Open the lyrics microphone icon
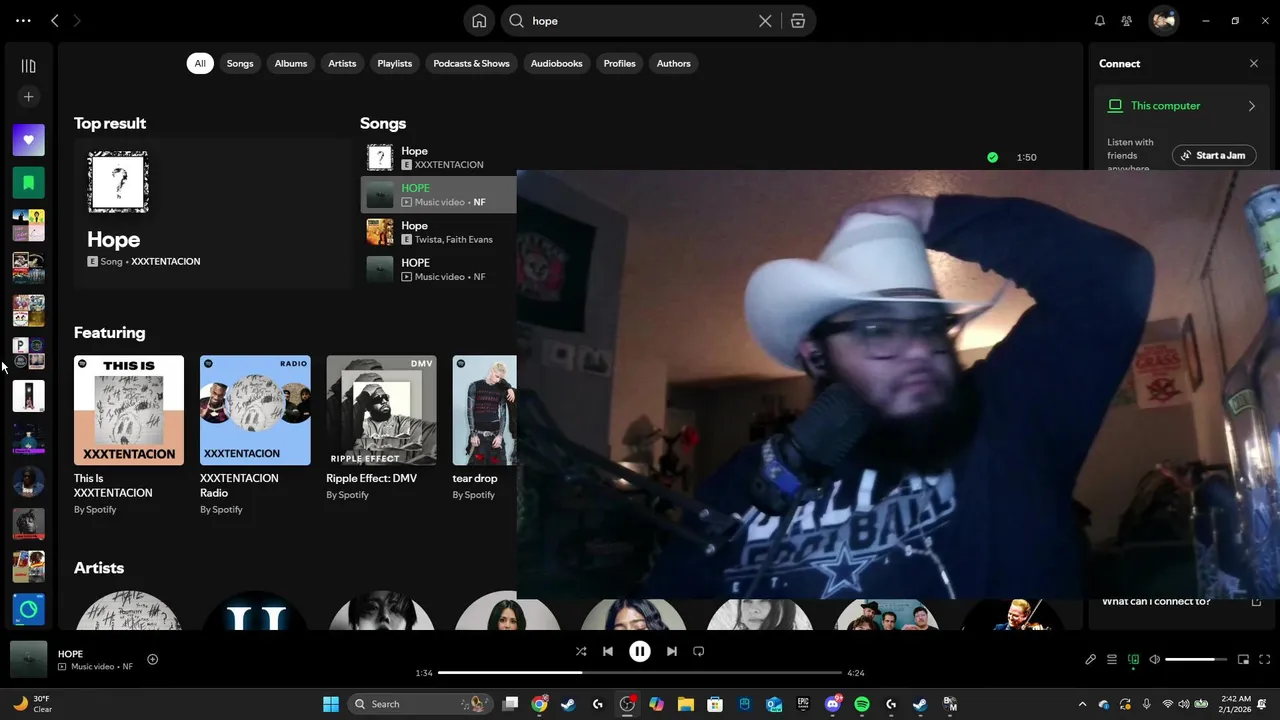Screen dimensions: 1280x720 [1091, 660]
